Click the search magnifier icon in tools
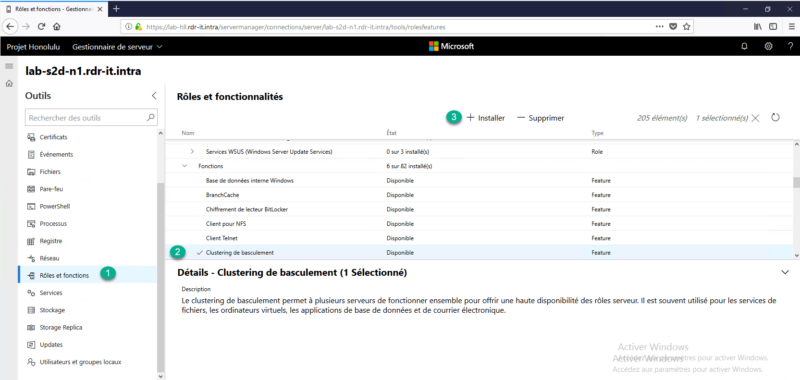Screen dimensions: 800x380 pos(151,117)
